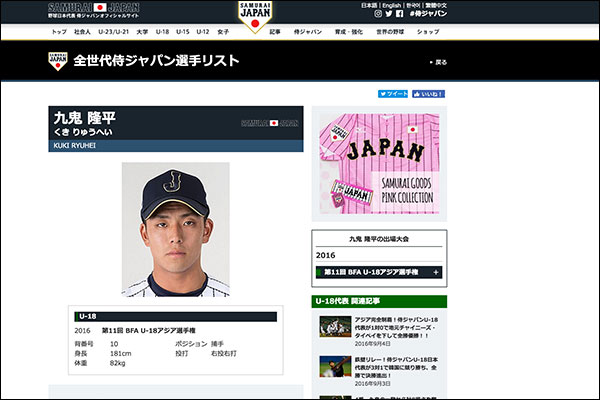Open the アジア完全制覇 article thumbnail

335,327
